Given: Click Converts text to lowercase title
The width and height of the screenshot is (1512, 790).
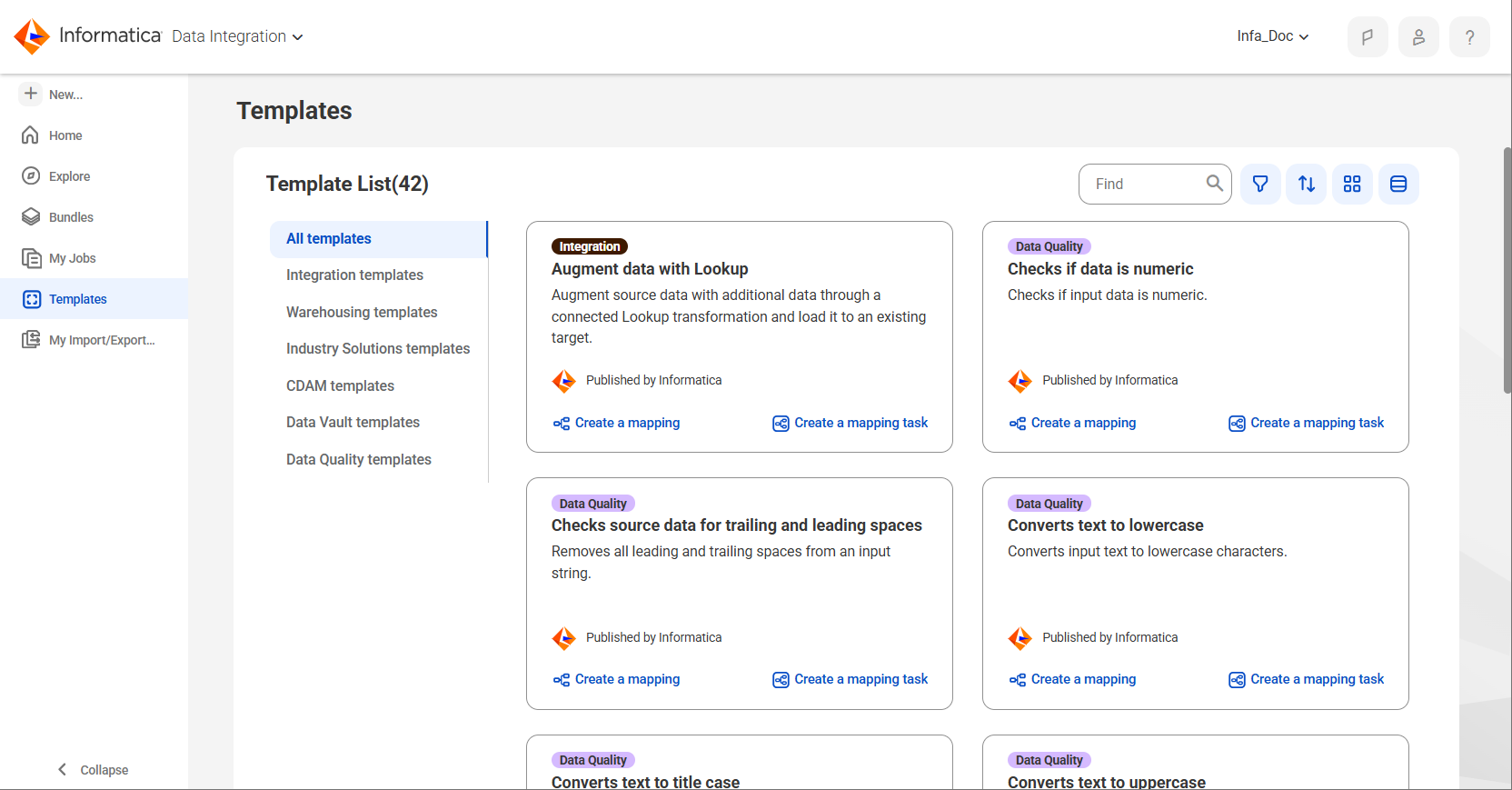Looking at the screenshot, I should point(1106,525).
